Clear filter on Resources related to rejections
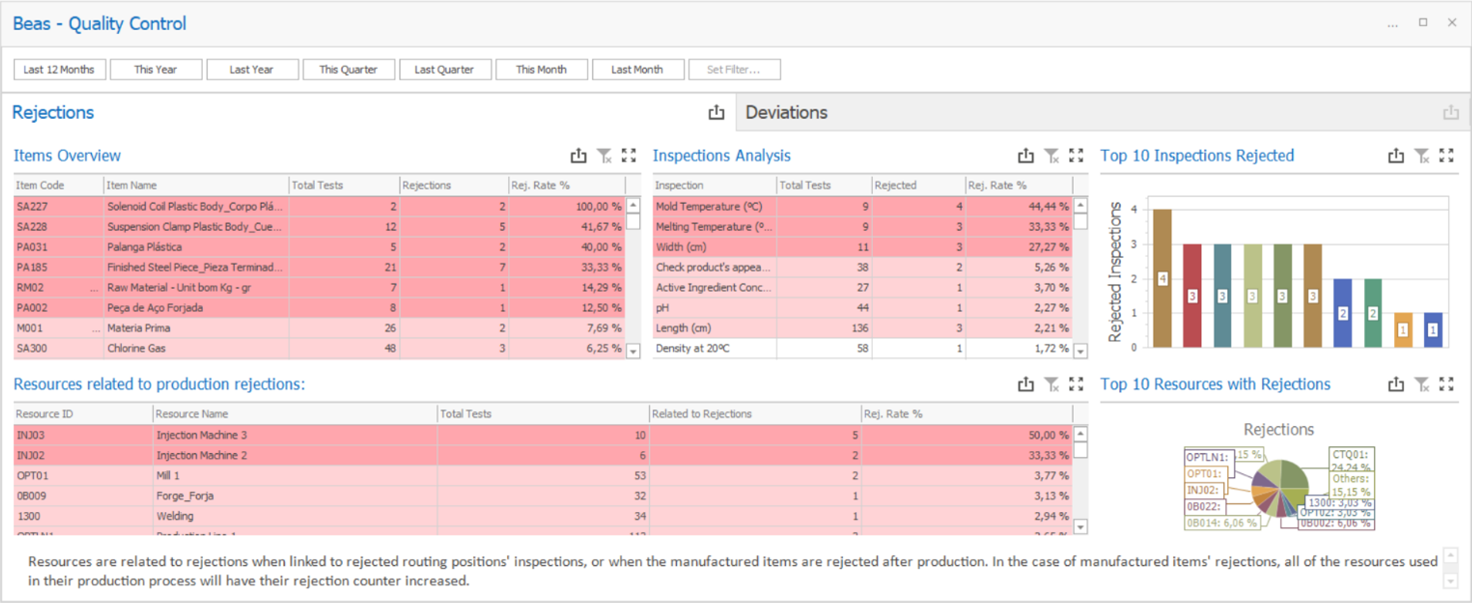Viewport: 1472px width, 603px height. (1051, 385)
